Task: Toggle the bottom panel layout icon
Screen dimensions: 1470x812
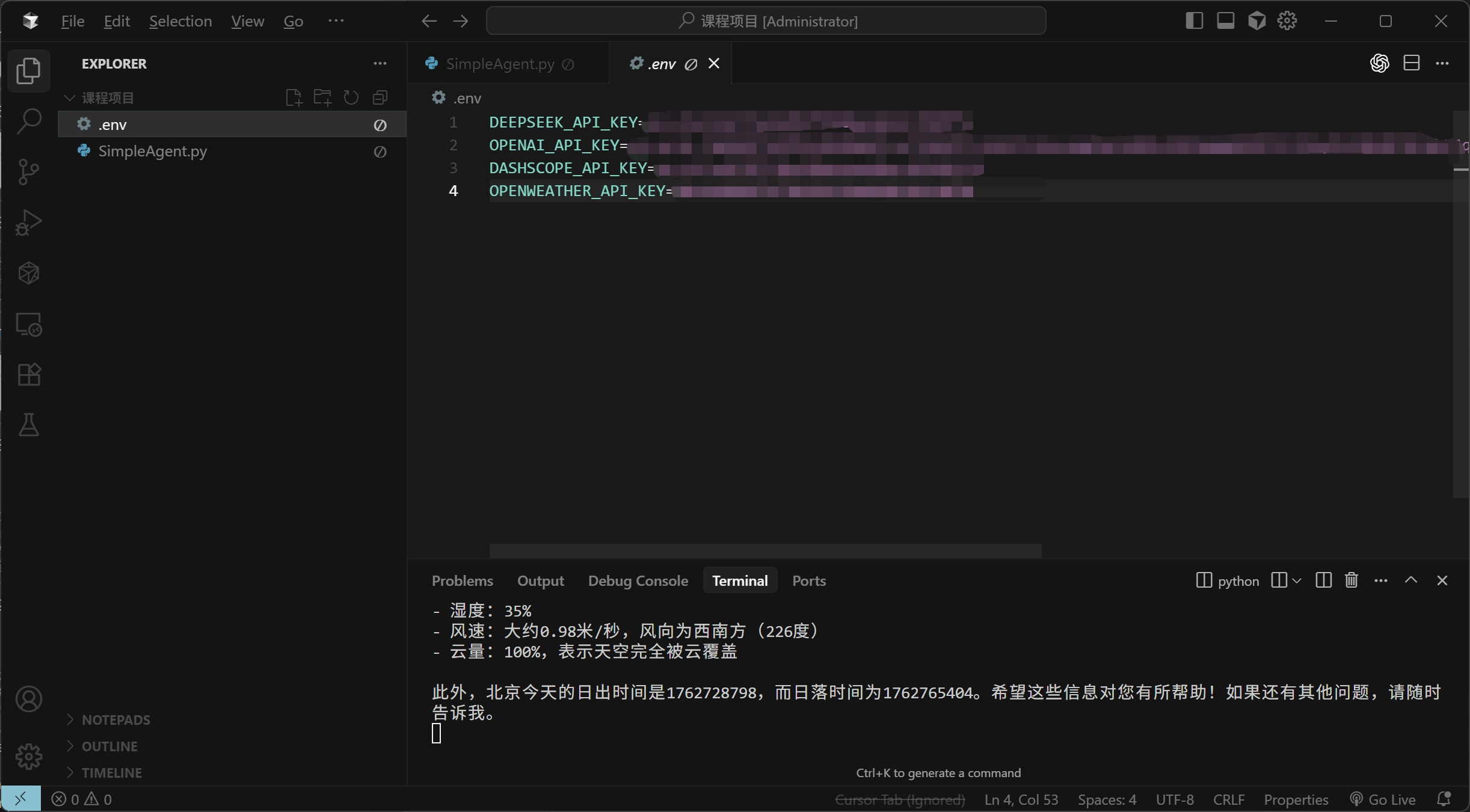Action: coord(1225,21)
